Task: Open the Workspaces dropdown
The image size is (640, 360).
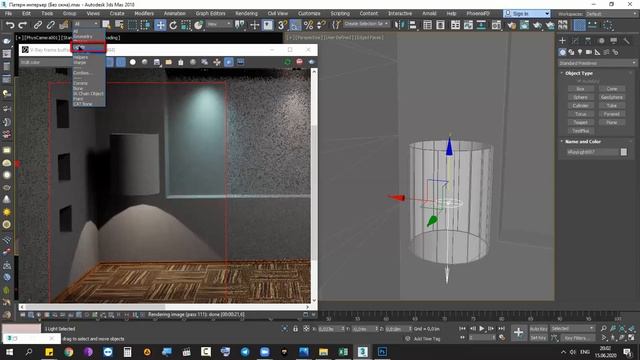Action: point(611,13)
